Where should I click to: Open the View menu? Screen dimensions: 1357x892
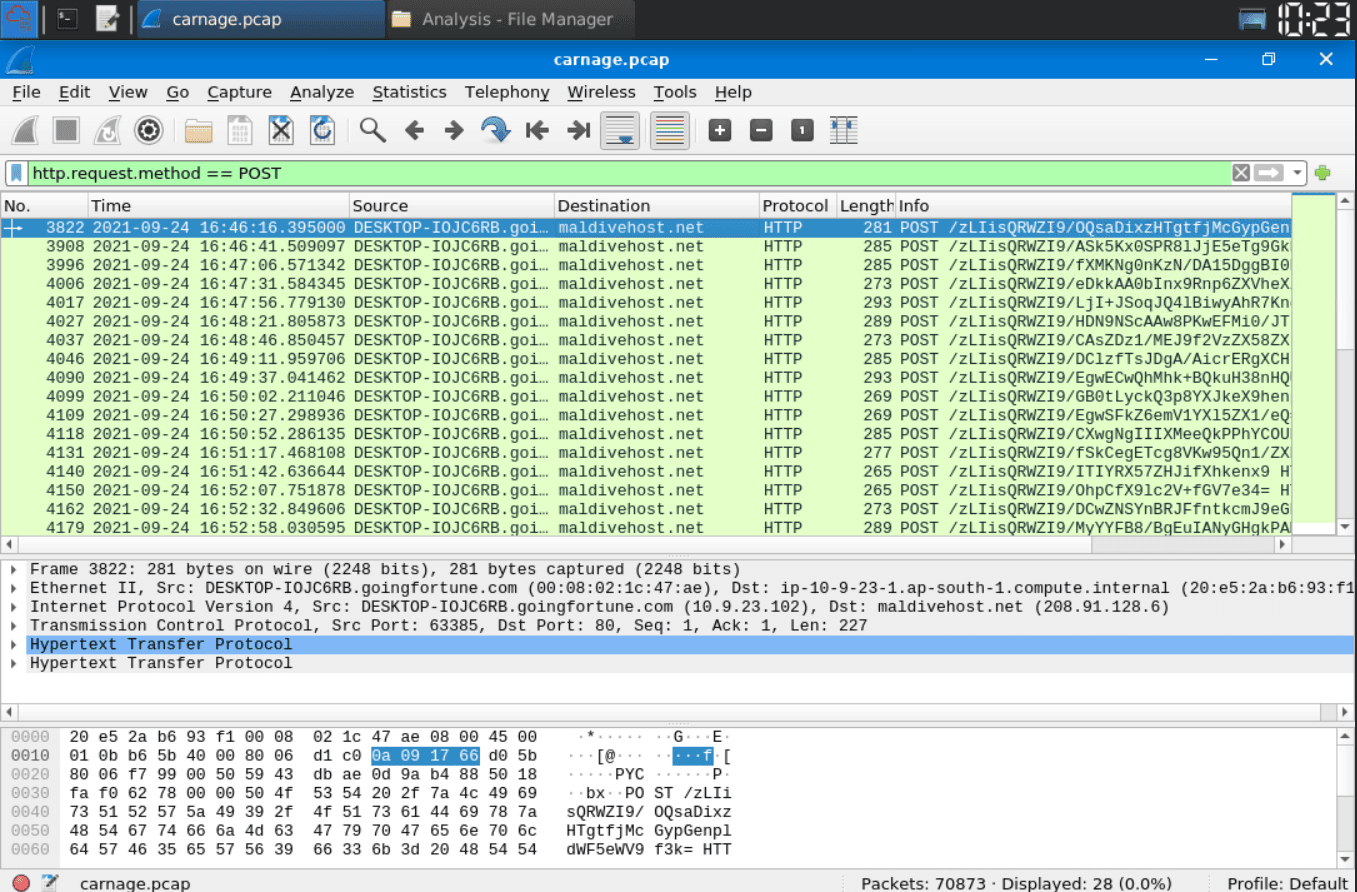(128, 92)
